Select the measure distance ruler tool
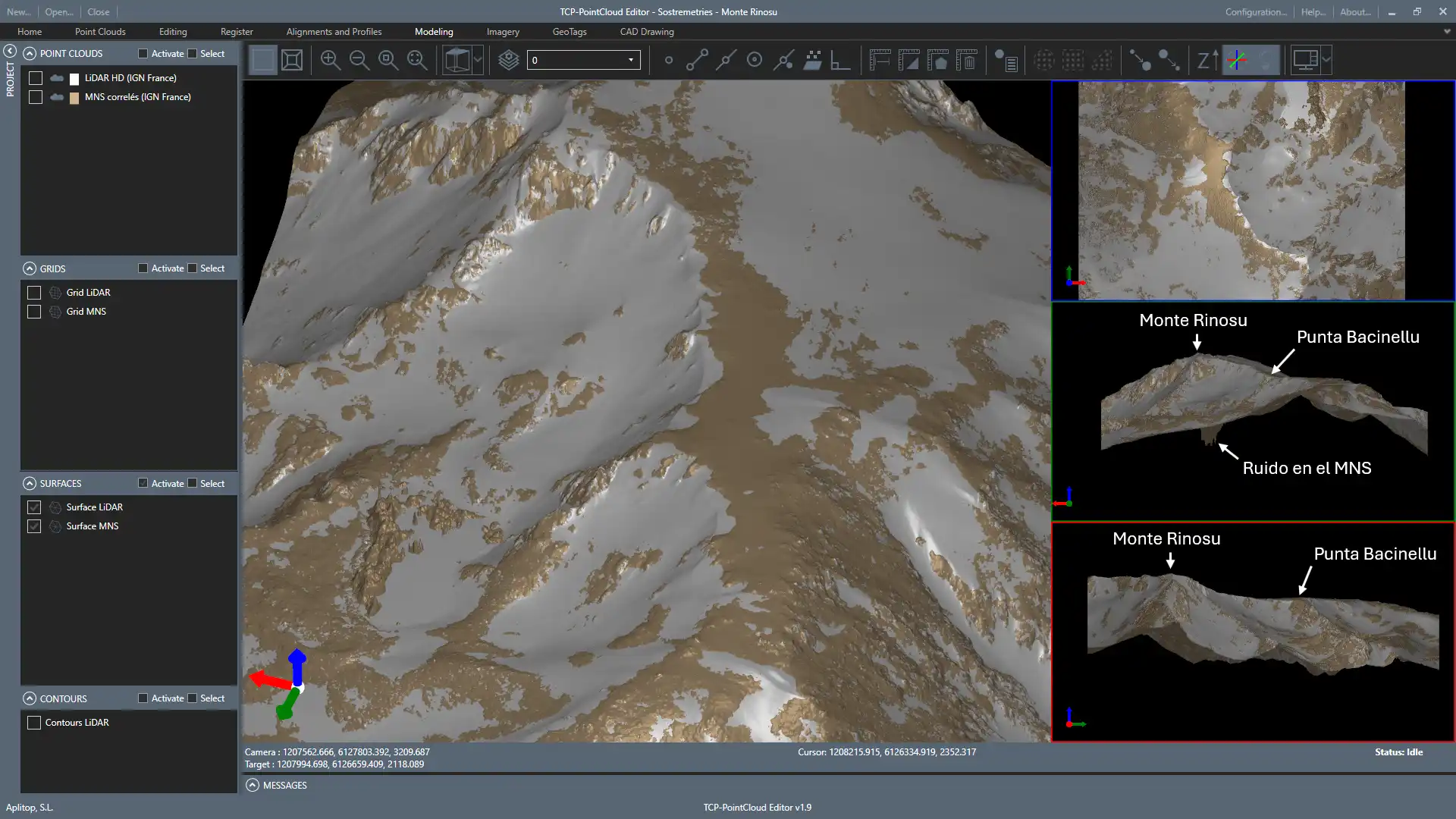The image size is (1456, 819). click(880, 60)
